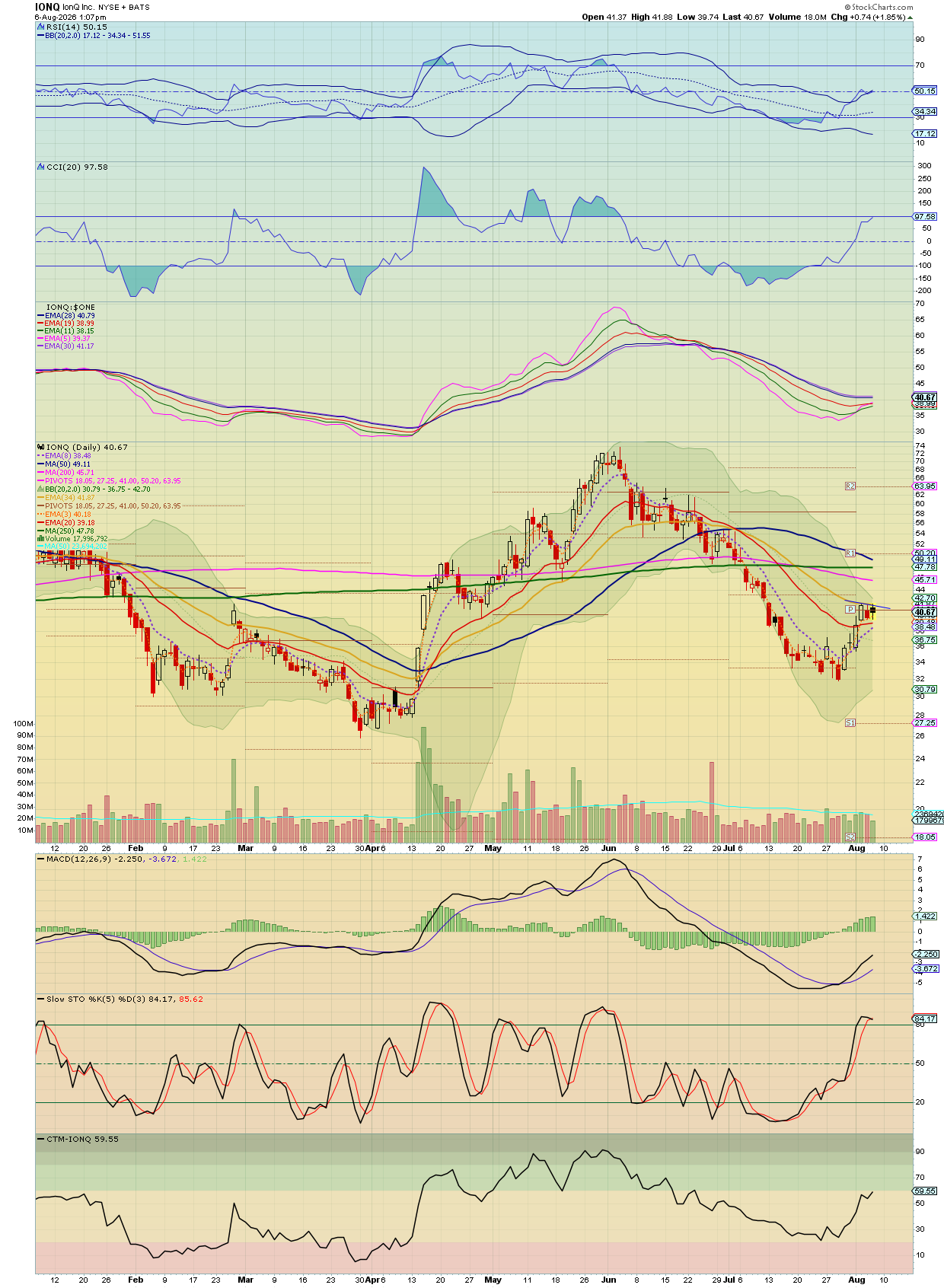944x1288 pixels.
Task: Click the 84.17 Slow STO value tag
Action: coord(925,1019)
